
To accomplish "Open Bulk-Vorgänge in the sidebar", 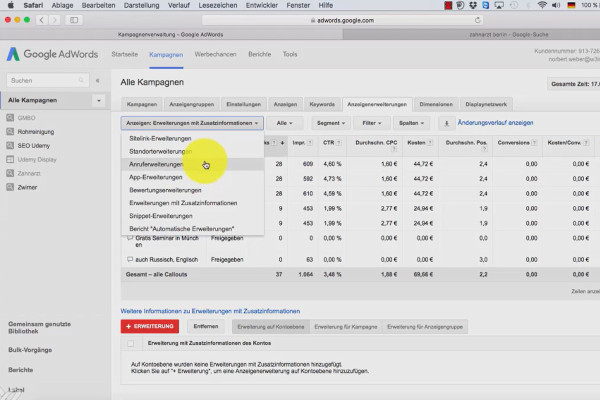I will pyautogui.click(x=30, y=350).
